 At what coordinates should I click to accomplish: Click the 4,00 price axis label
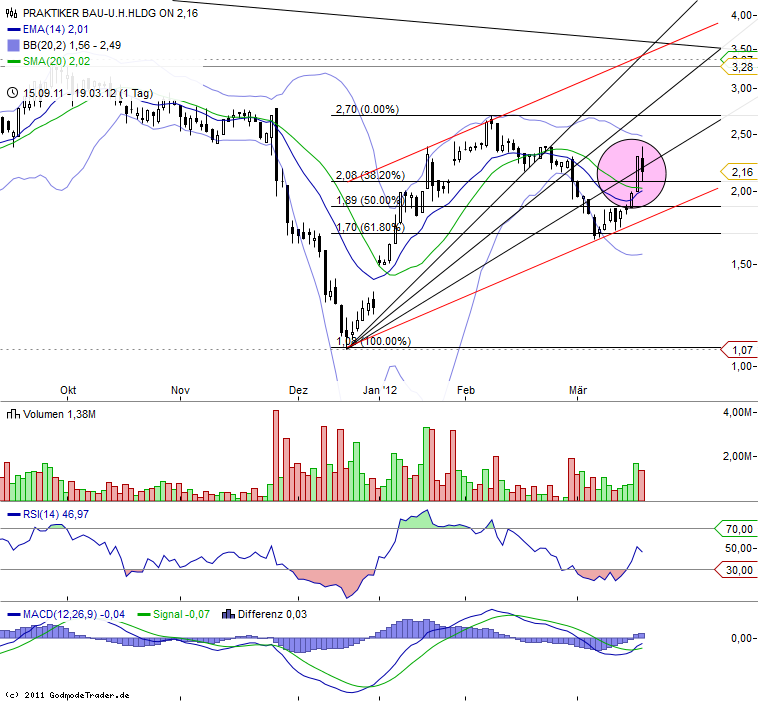pyautogui.click(x=742, y=15)
